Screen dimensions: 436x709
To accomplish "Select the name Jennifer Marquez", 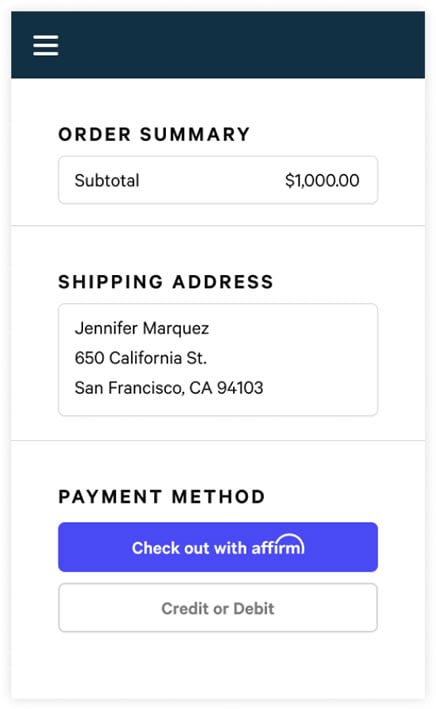I will point(142,328).
